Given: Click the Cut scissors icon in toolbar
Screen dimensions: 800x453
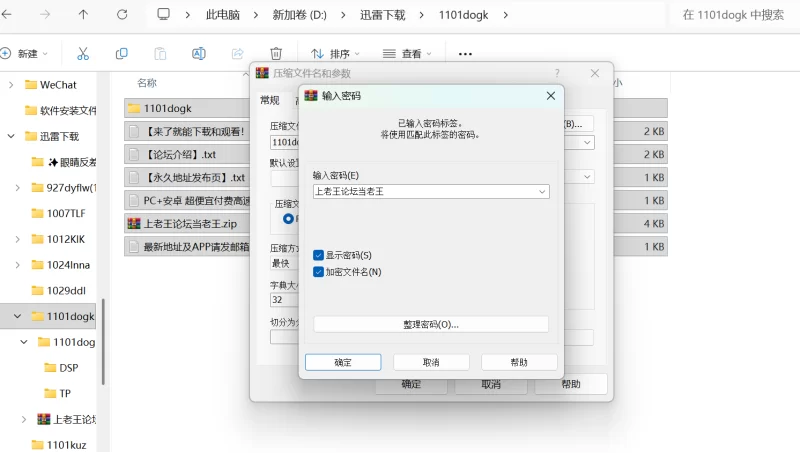Looking at the screenshot, I should [83, 54].
